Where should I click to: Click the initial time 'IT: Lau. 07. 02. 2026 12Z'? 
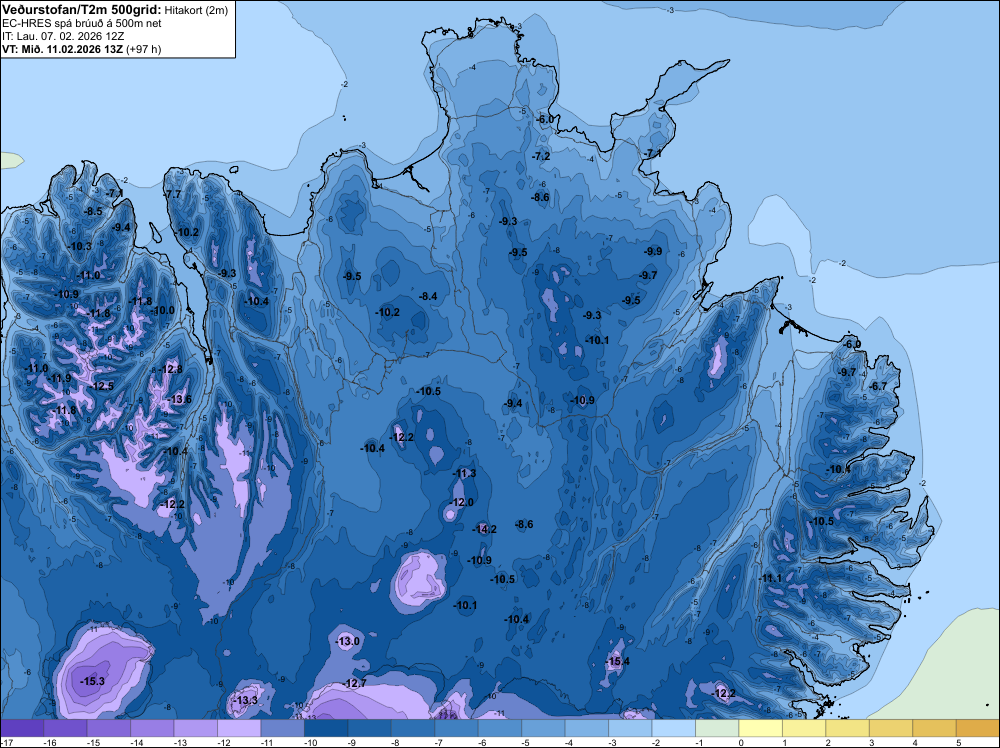pyautogui.click(x=63, y=36)
